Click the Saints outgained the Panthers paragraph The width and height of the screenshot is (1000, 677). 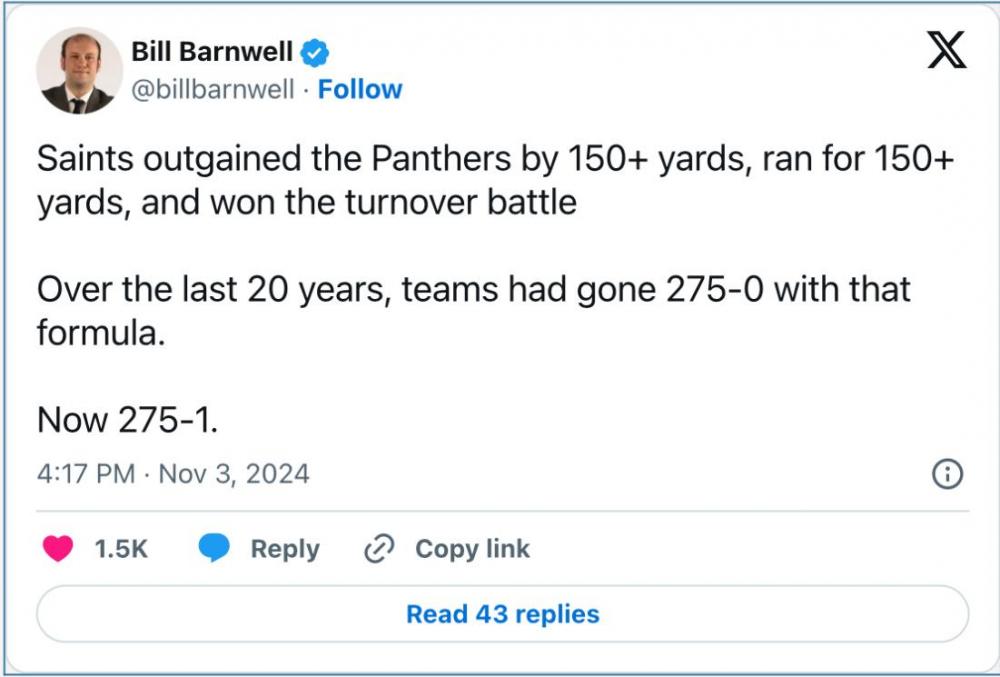[x=495, y=180]
